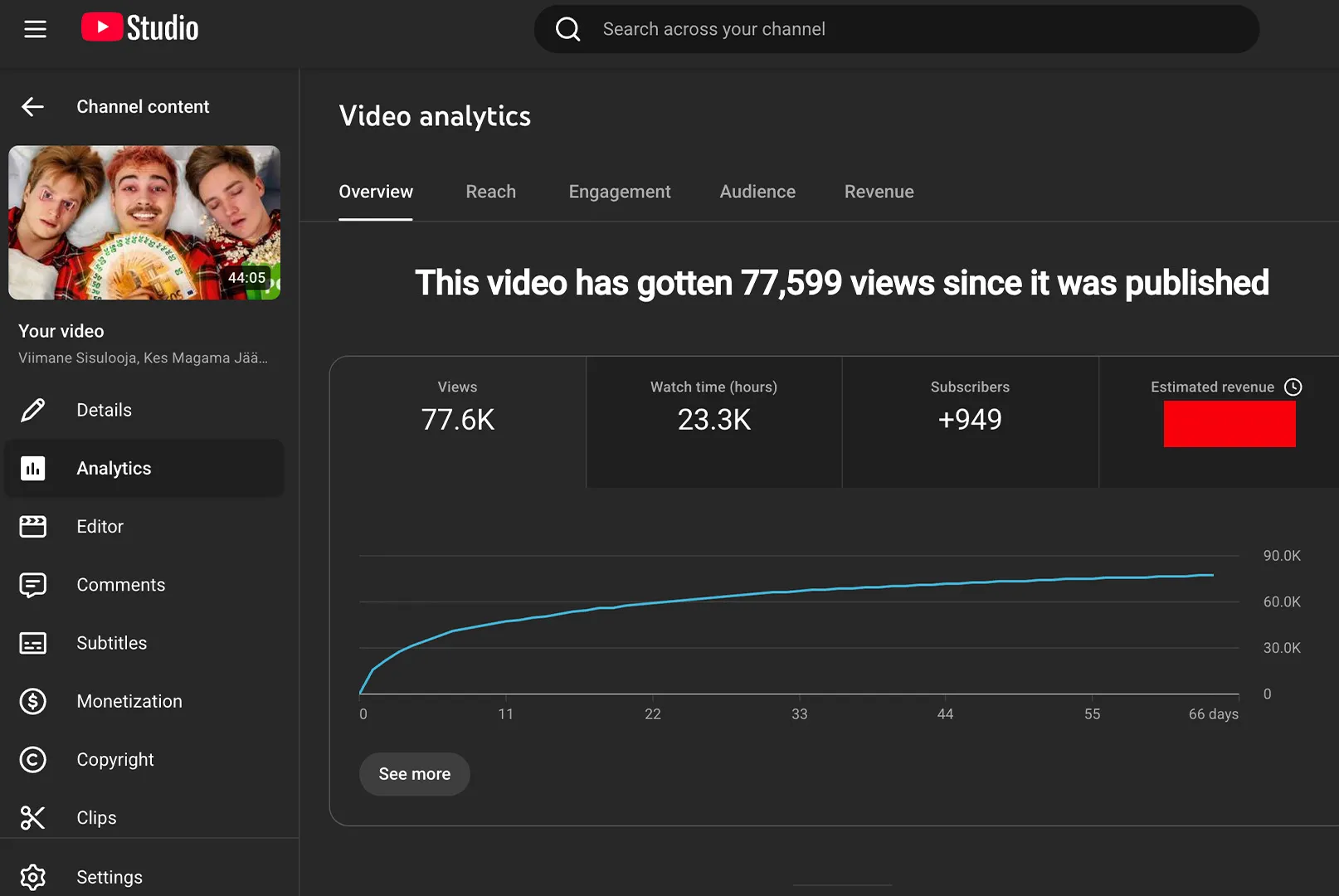The height and width of the screenshot is (896, 1339).
Task: Open Copyright icon in sidebar
Action: pyautogui.click(x=33, y=760)
